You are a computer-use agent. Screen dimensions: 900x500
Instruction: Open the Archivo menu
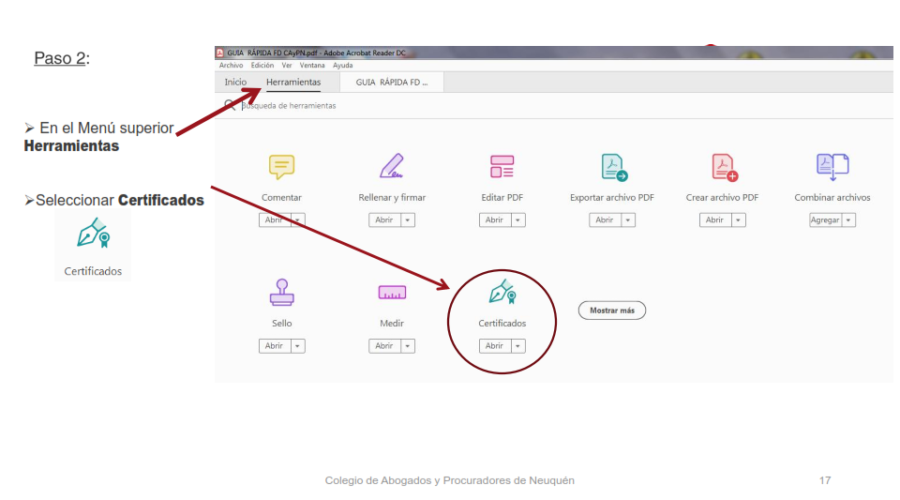(x=231, y=65)
